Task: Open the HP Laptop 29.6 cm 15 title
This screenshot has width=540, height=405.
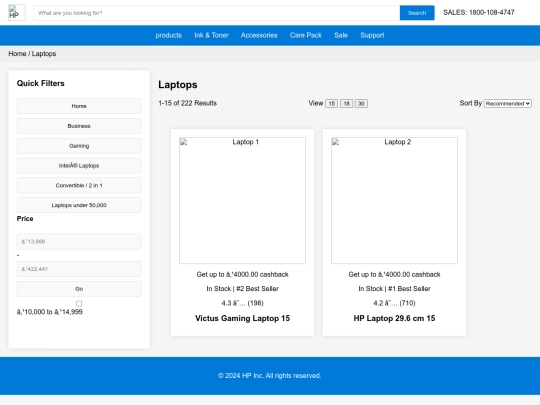Action: point(394,318)
